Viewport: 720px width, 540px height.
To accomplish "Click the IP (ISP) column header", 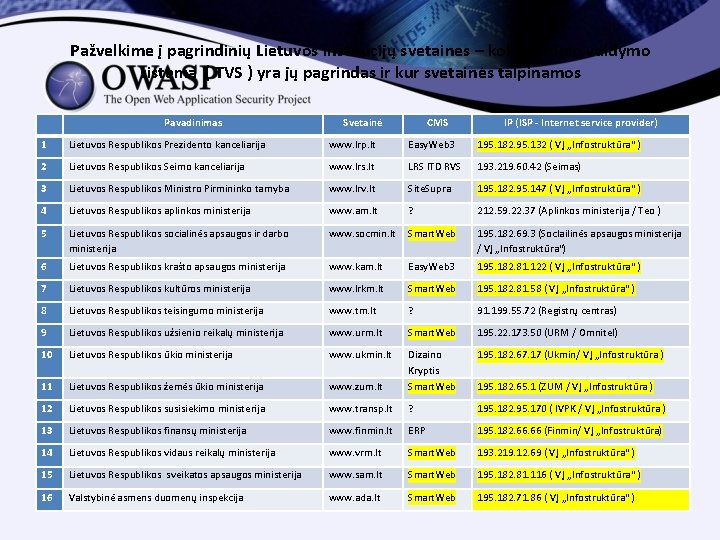I will tap(581, 123).
